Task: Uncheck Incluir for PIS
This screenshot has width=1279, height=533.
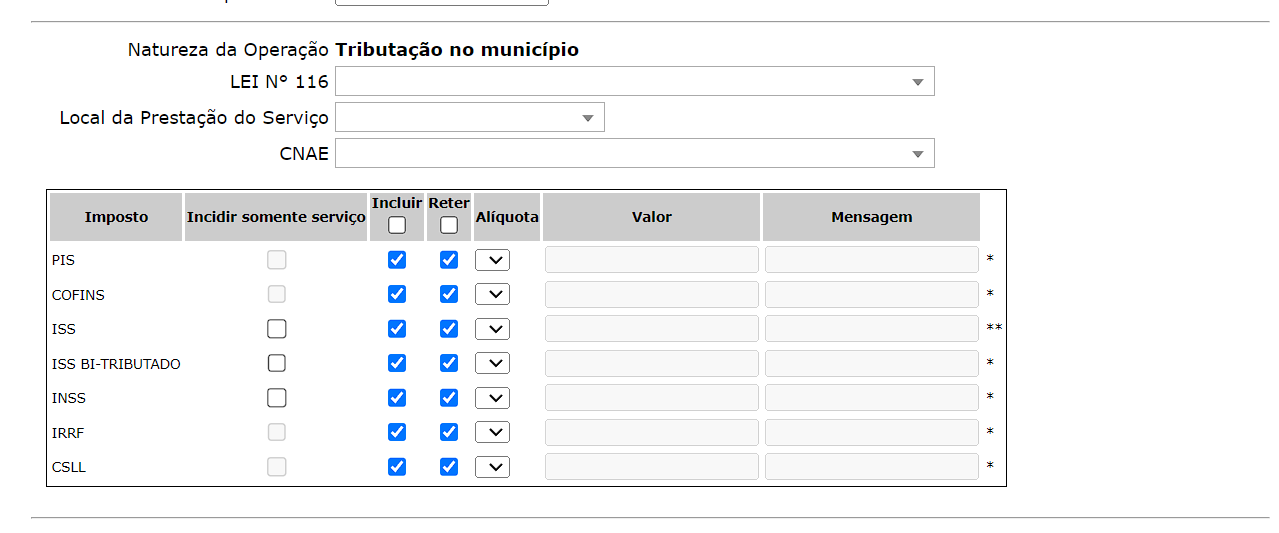Action: tap(397, 260)
